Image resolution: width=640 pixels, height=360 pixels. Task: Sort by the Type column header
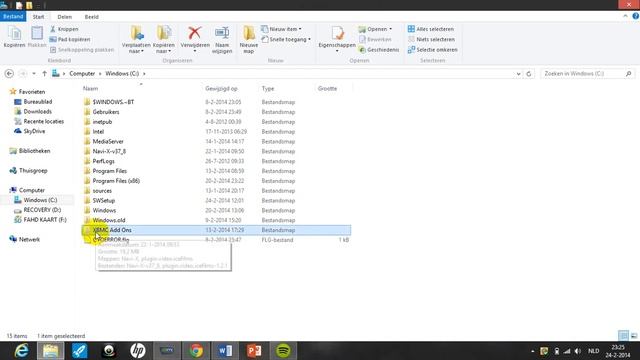point(268,88)
